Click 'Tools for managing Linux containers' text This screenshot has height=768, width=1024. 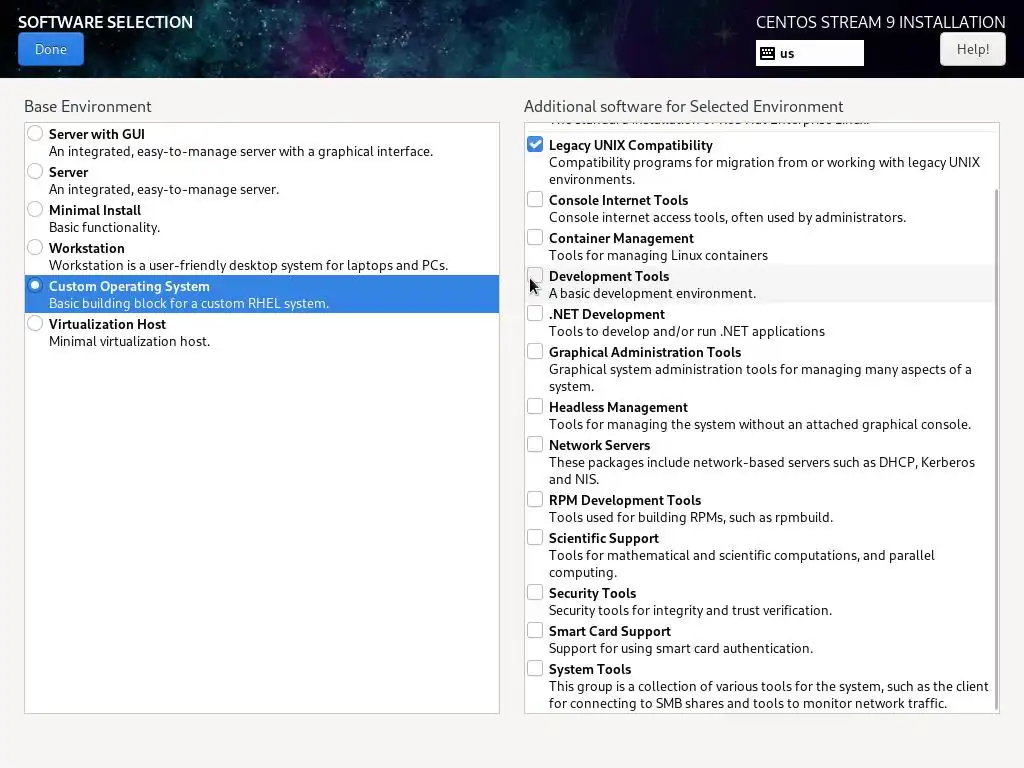coord(658,255)
